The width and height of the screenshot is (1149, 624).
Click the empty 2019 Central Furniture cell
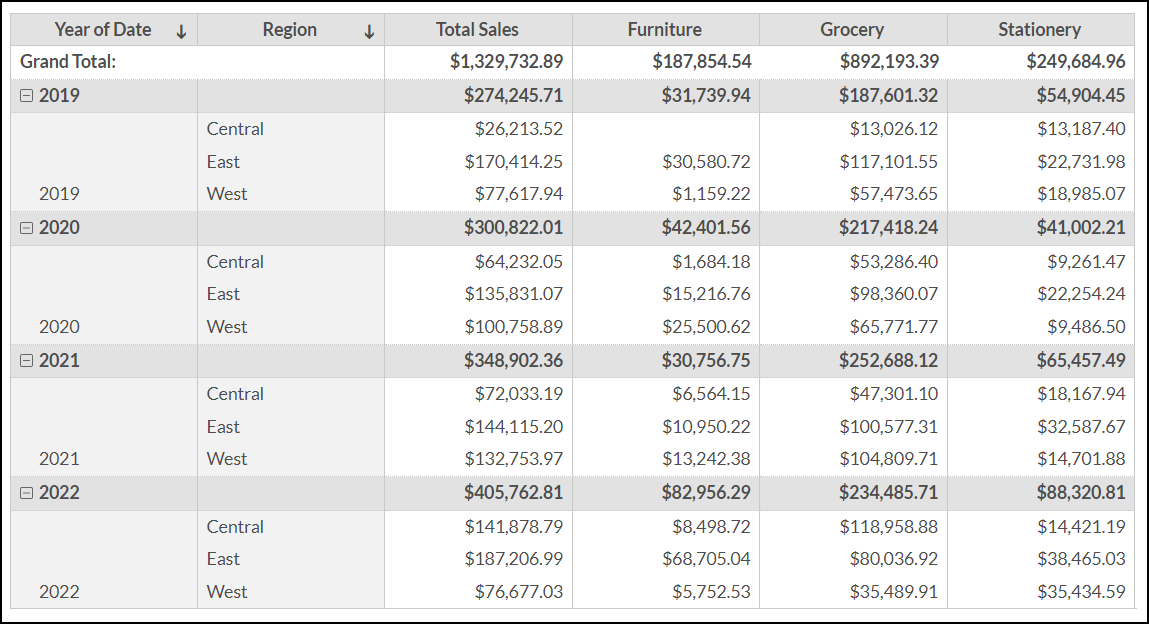pos(665,129)
